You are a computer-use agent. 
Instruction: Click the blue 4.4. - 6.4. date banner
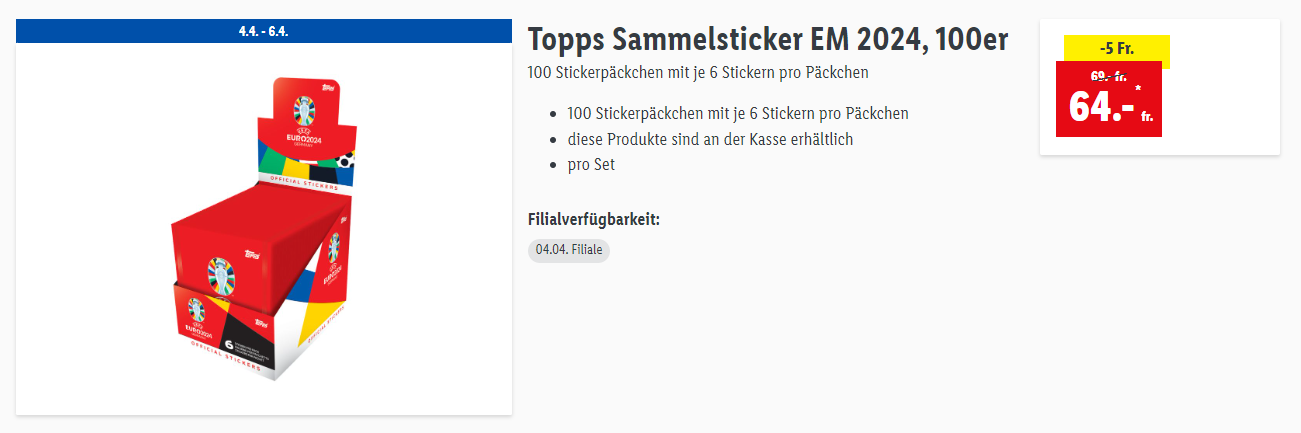[x=264, y=31]
